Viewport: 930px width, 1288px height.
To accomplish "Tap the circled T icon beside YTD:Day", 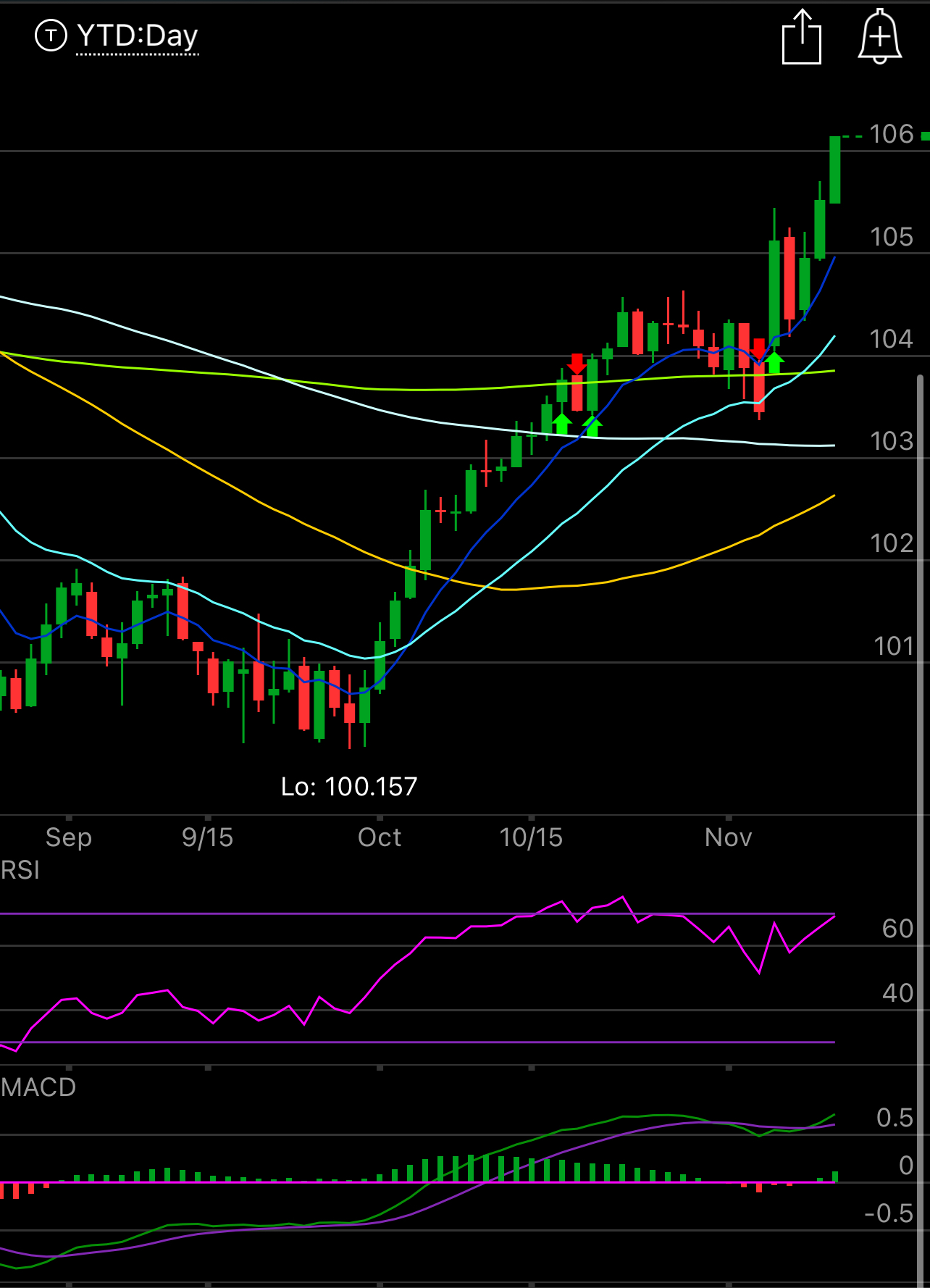I will 51,35.
